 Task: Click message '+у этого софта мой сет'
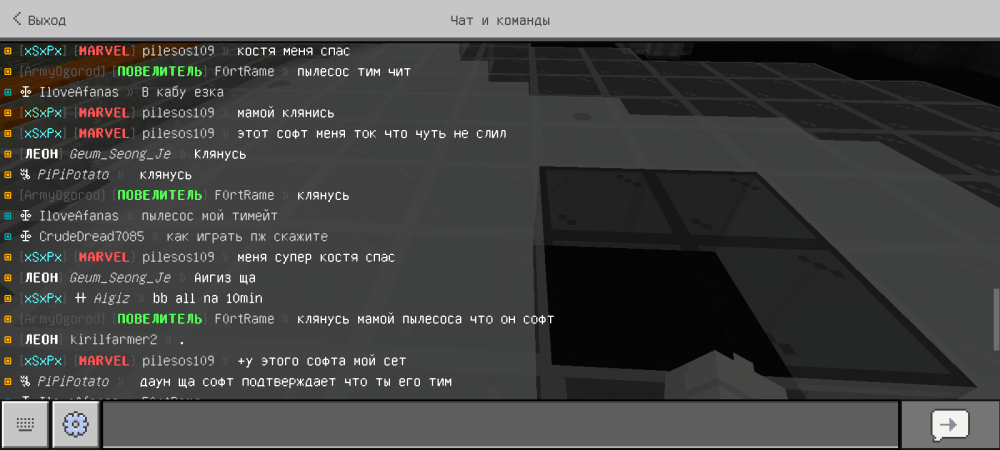click(x=321, y=361)
